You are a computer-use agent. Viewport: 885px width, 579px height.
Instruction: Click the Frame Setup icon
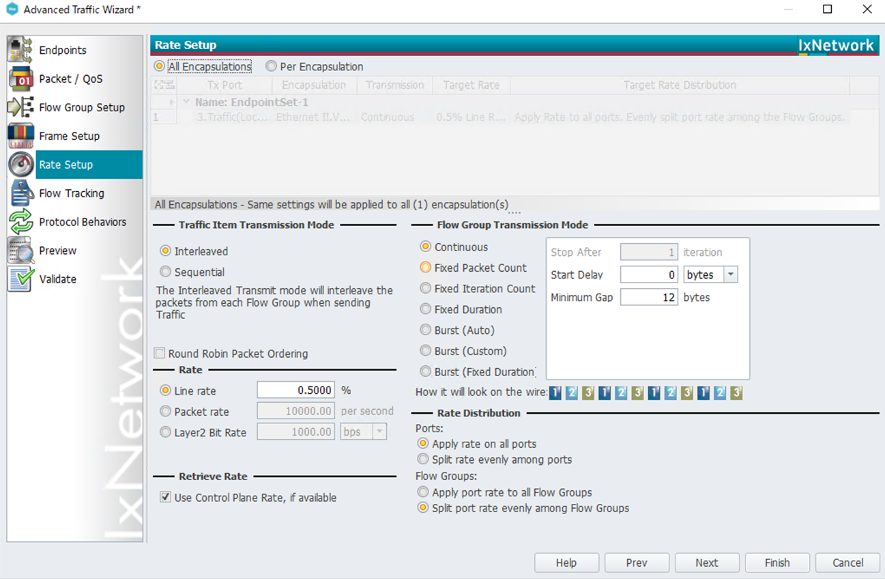(x=21, y=136)
